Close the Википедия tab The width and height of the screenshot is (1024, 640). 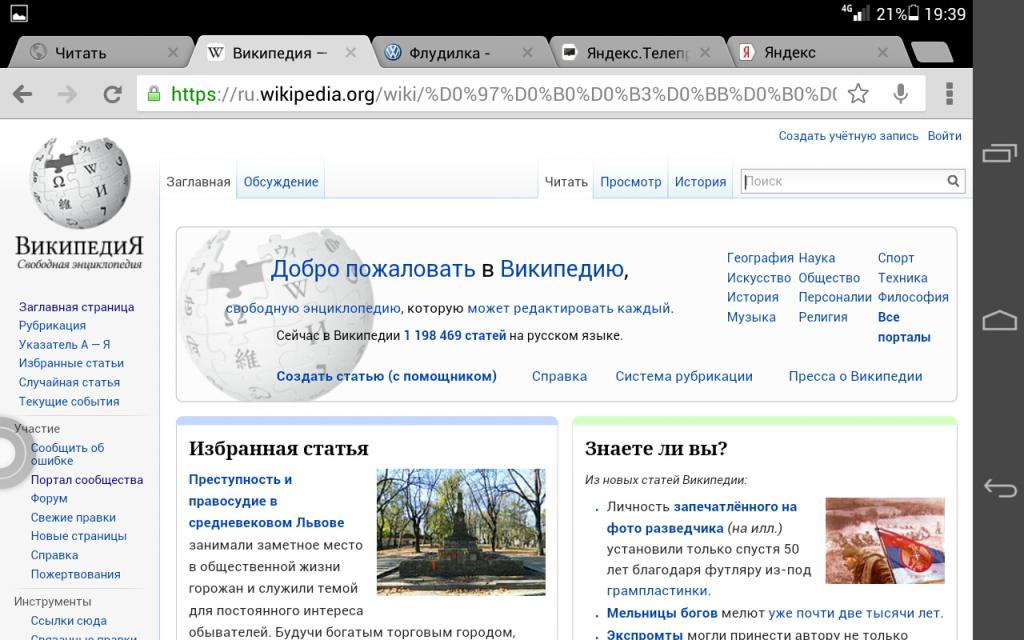point(351,52)
